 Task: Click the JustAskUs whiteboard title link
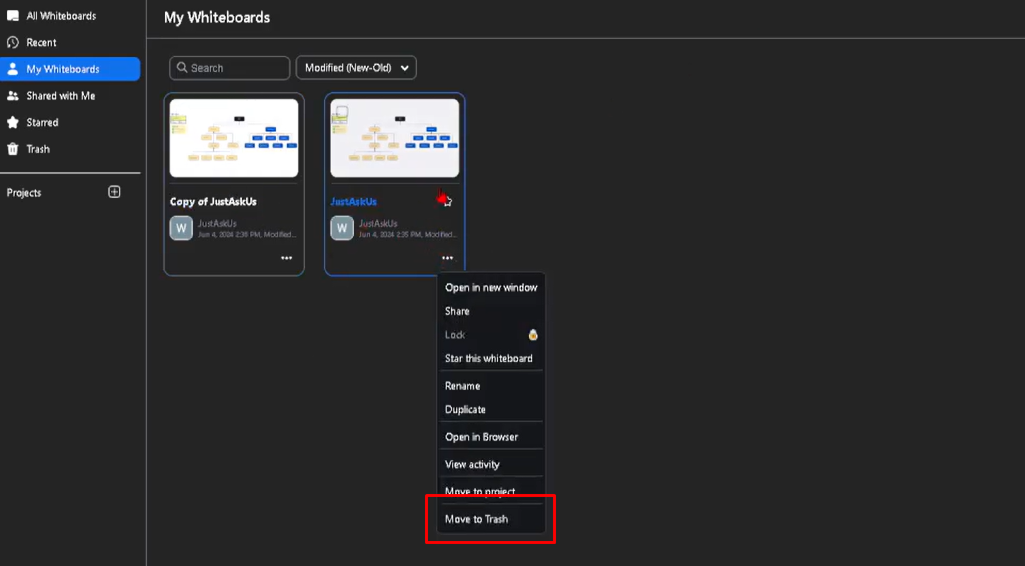pos(353,202)
